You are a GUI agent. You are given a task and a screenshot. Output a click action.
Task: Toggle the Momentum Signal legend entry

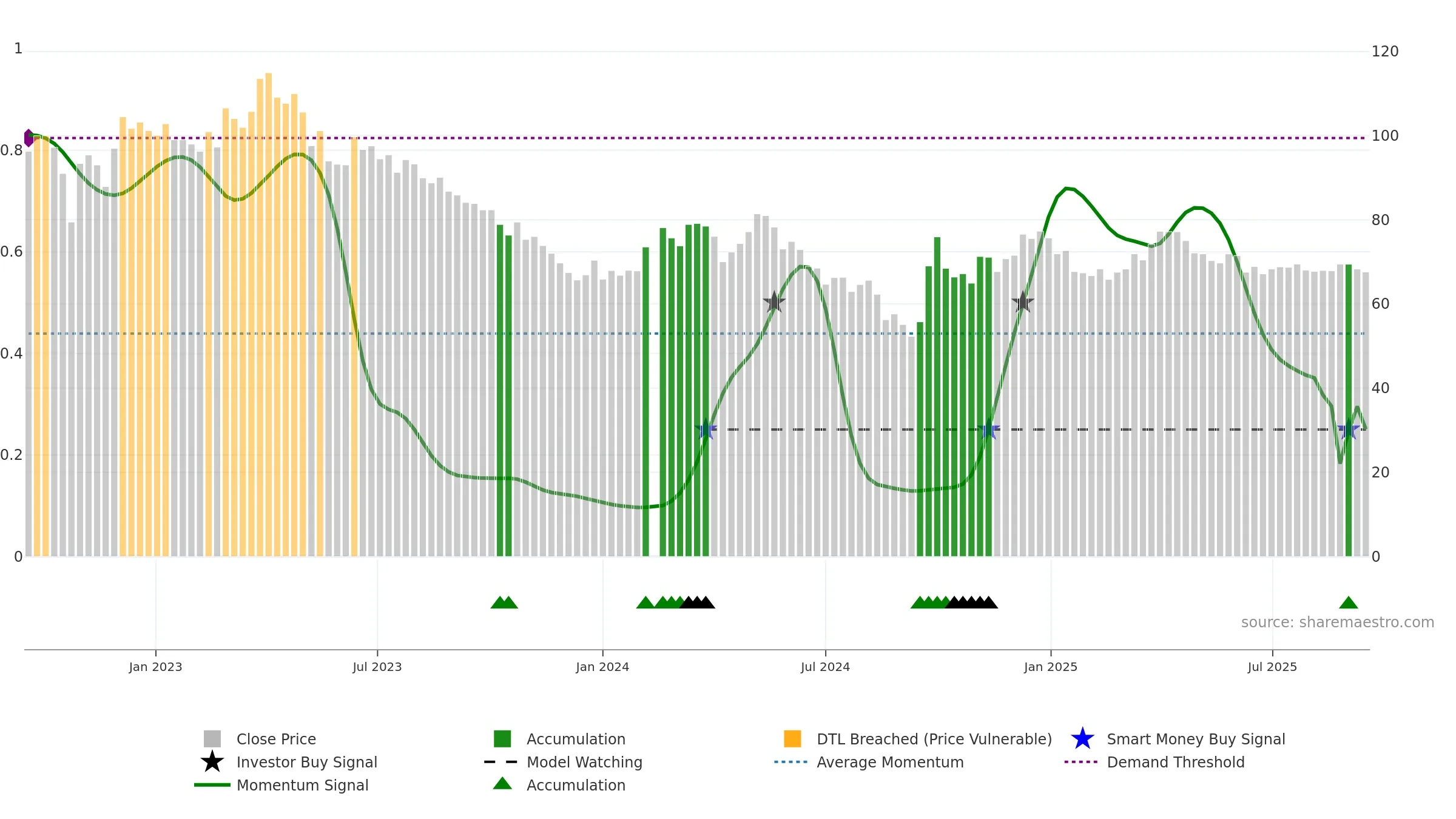(281, 785)
